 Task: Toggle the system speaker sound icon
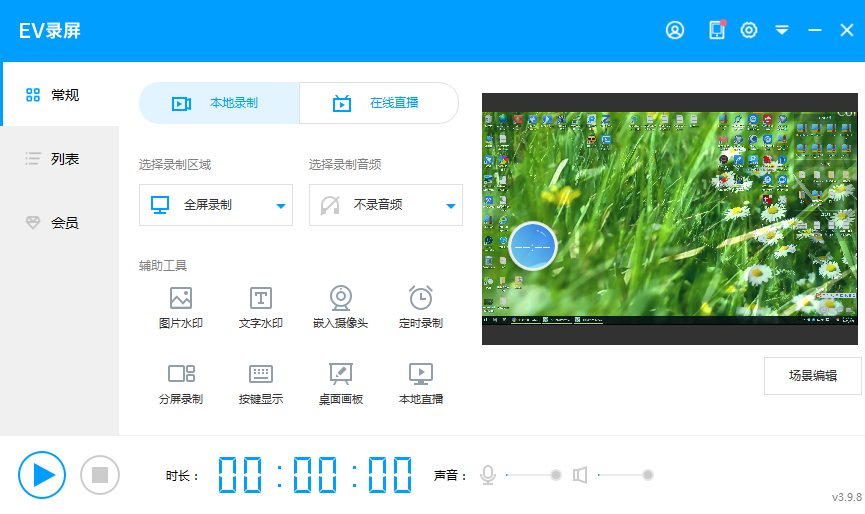[x=579, y=475]
